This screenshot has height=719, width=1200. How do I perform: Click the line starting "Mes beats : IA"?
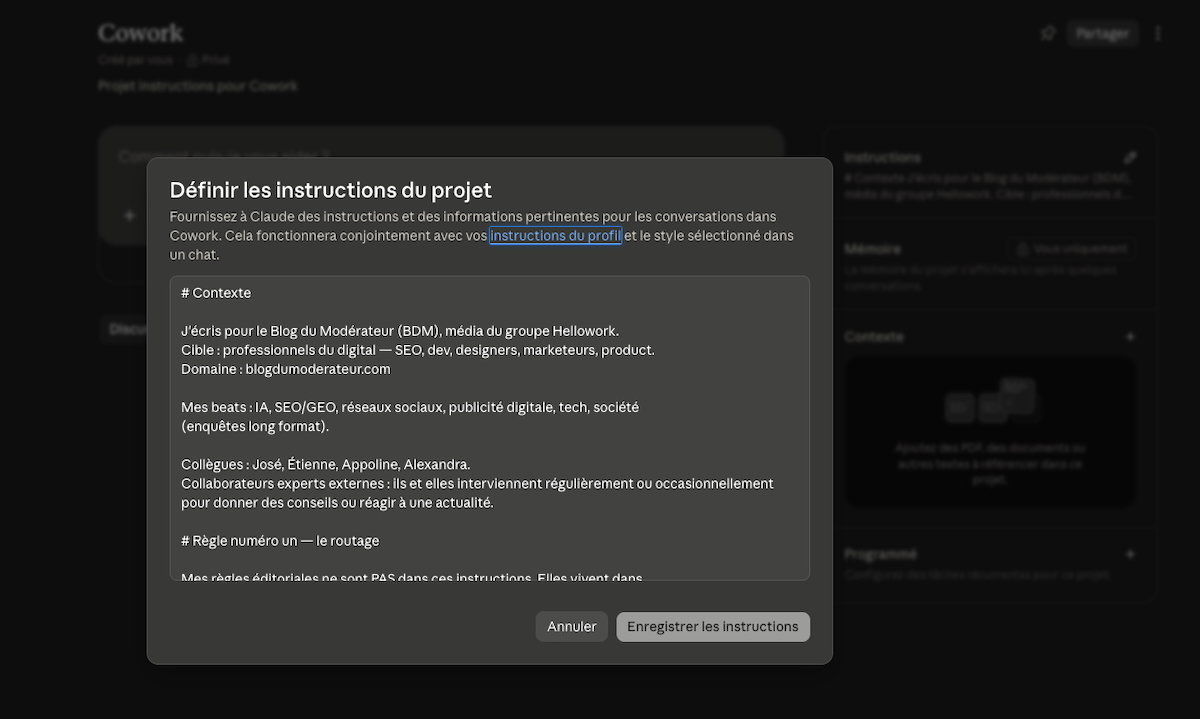click(410, 407)
